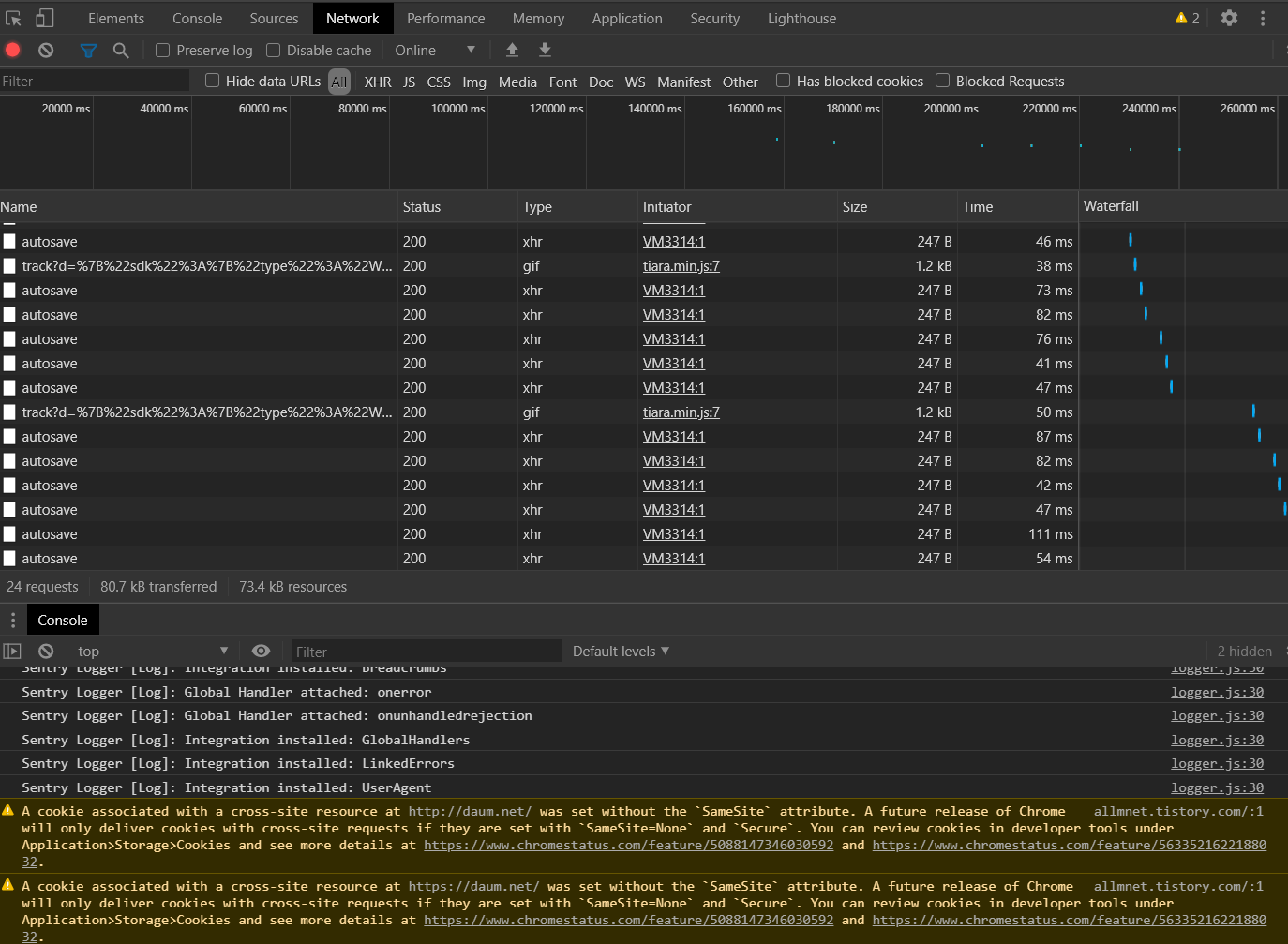Open DevTools settings gear

tap(1229, 18)
